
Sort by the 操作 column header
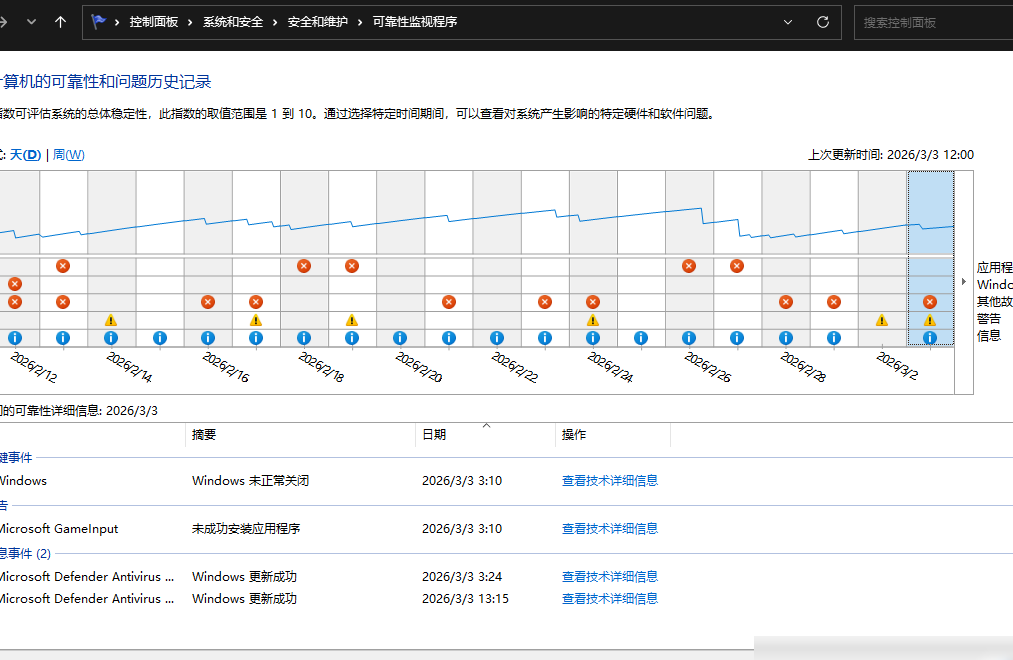click(x=612, y=435)
